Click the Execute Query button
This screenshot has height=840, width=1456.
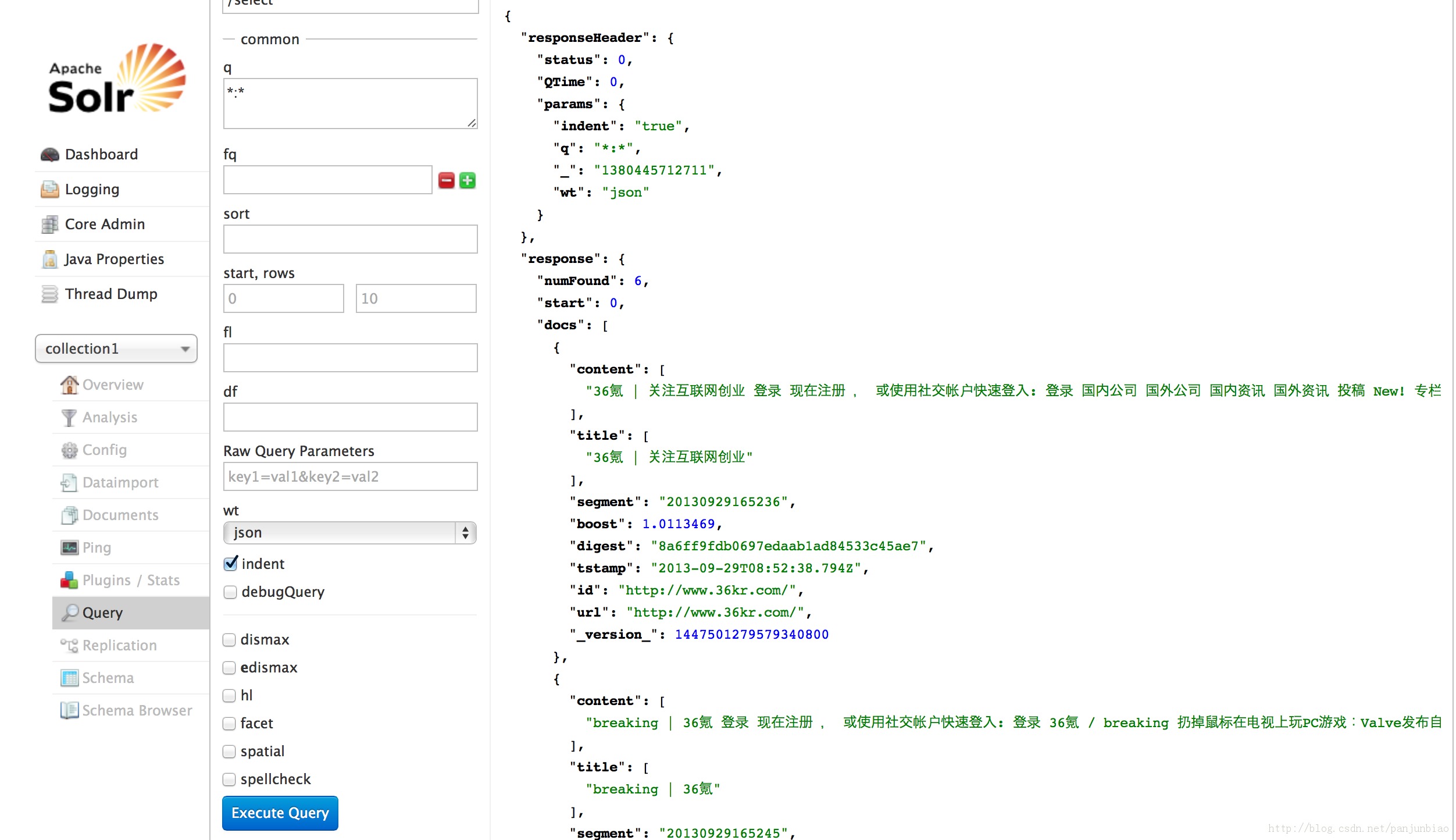280,813
